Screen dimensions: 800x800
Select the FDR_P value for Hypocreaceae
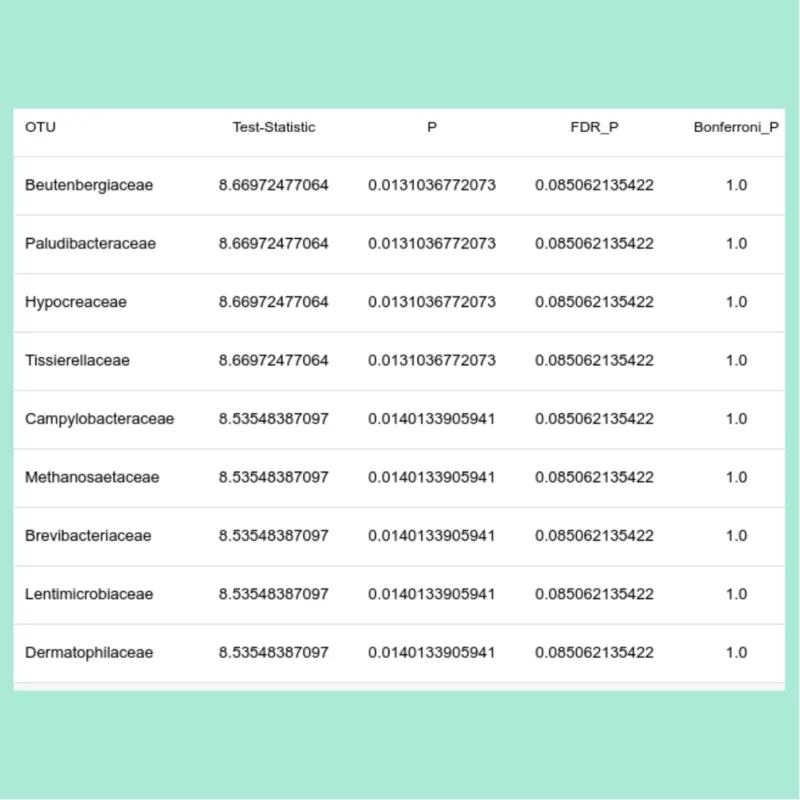coord(594,302)
